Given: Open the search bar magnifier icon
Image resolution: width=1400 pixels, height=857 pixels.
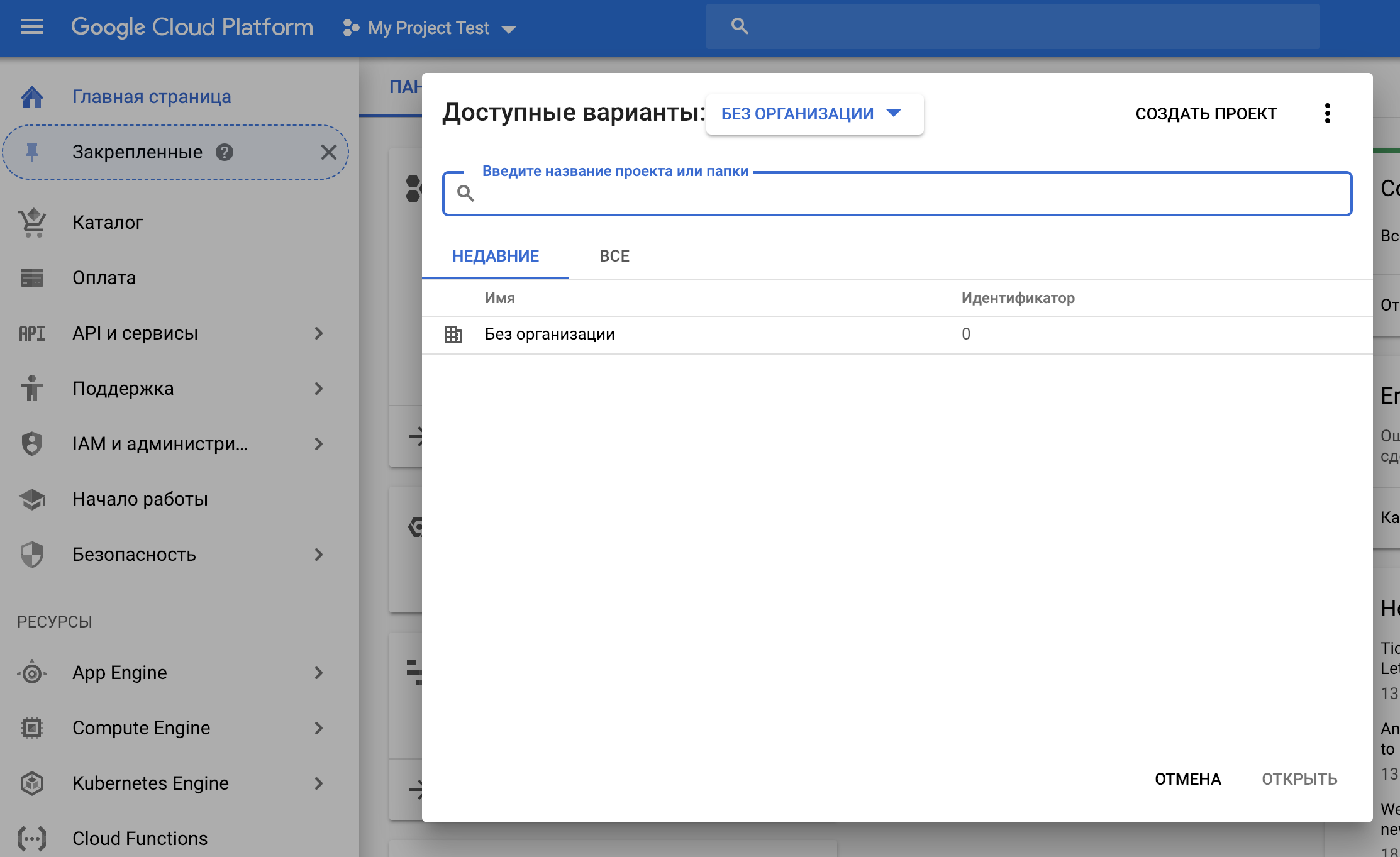Looking at the screenshot, I should point(739,25).
